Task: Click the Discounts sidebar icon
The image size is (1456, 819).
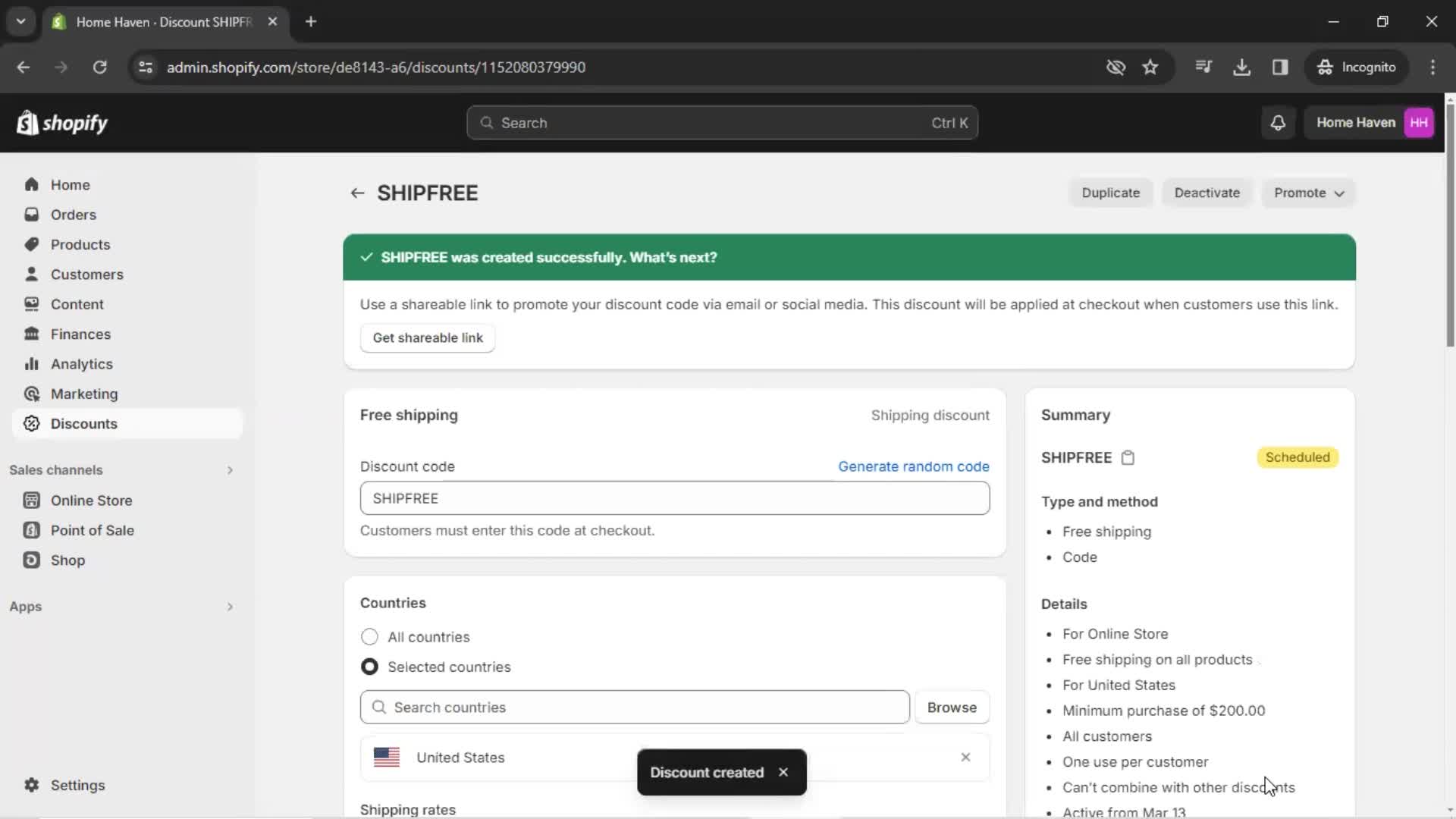Action: tap(31, 423)
